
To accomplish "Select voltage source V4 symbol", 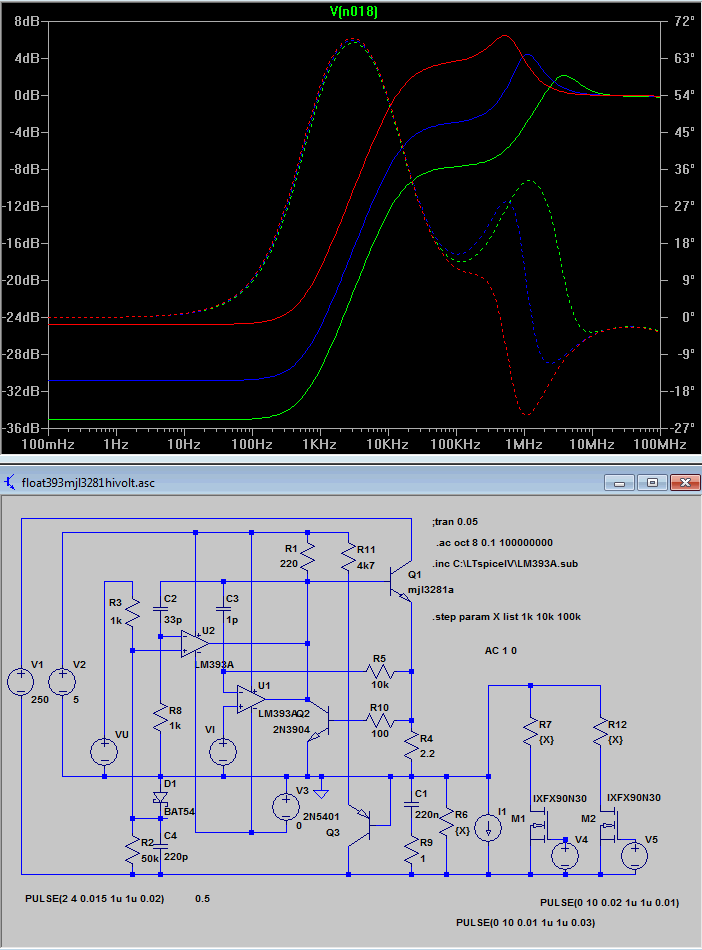I will coord(565,856).
